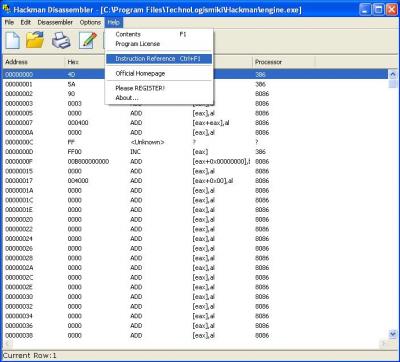Select the row at address 00000032
The height and width of the screenshot is (362, 400).
pyautogui.click(x=196, y=307)
